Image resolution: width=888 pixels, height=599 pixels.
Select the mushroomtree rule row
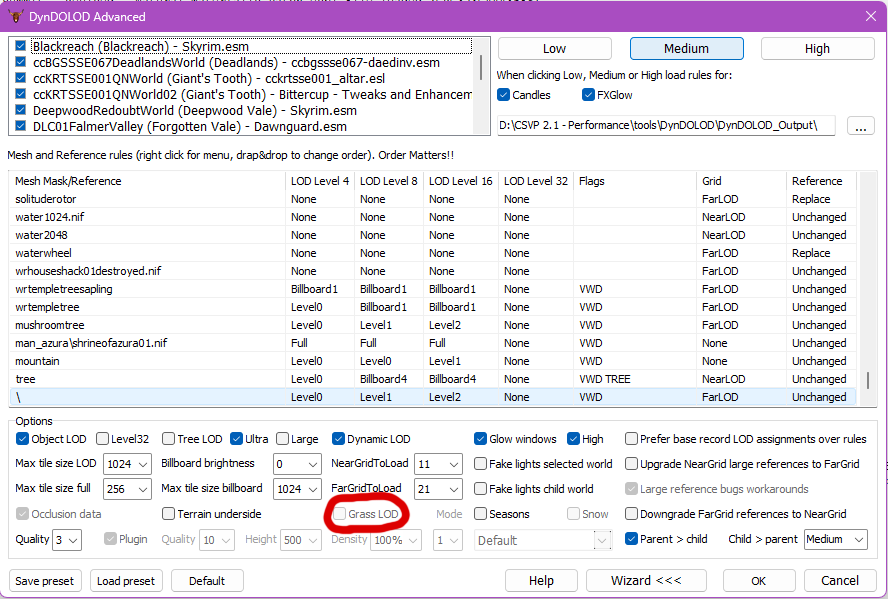[x=48, y=325]
